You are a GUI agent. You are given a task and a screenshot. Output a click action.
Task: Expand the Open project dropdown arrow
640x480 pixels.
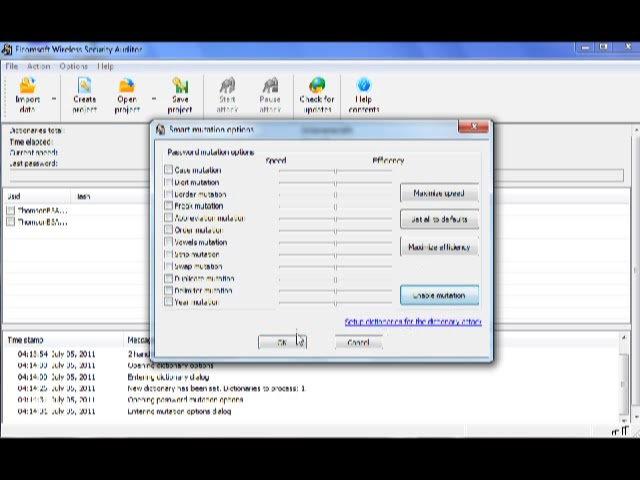[x=154, y=99]
